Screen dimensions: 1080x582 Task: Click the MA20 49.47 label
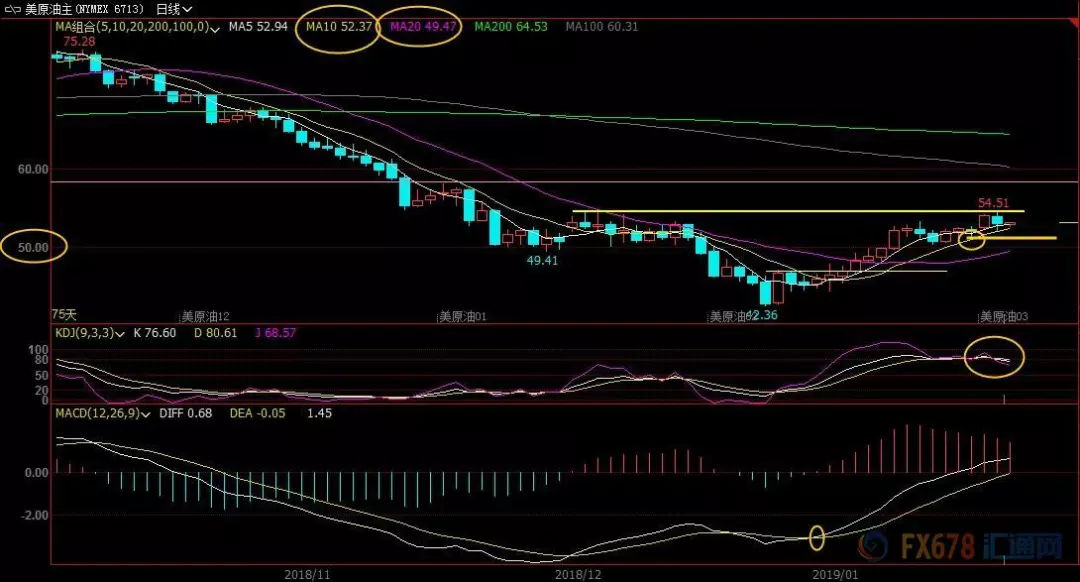pyautogui.click(x=424, y=27)
